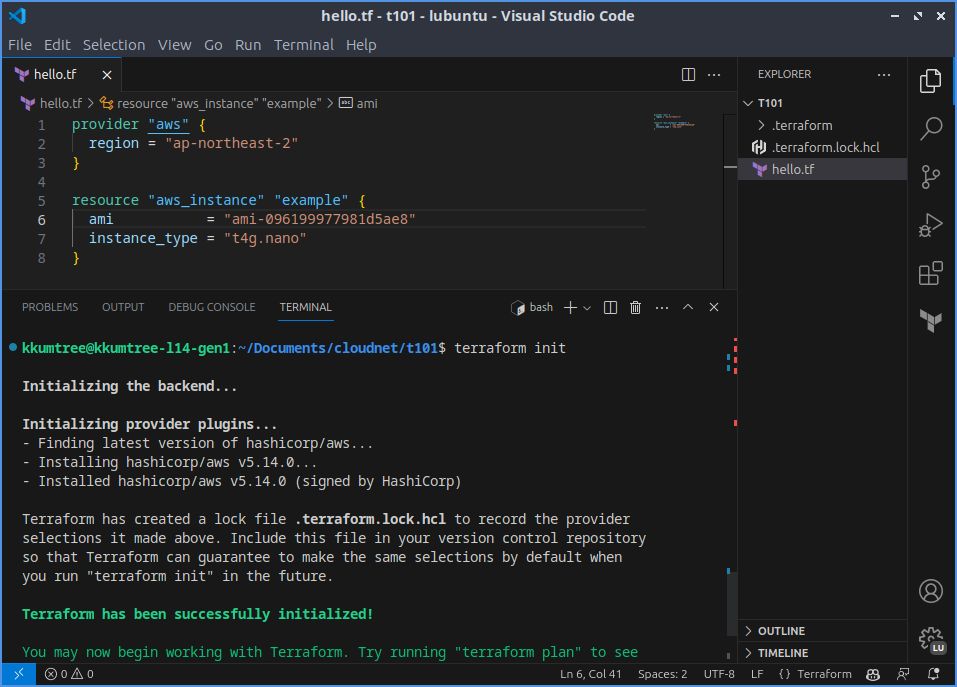Change end of line sequence LF
This screenshot has width=957, height=687.
(757, 674)
